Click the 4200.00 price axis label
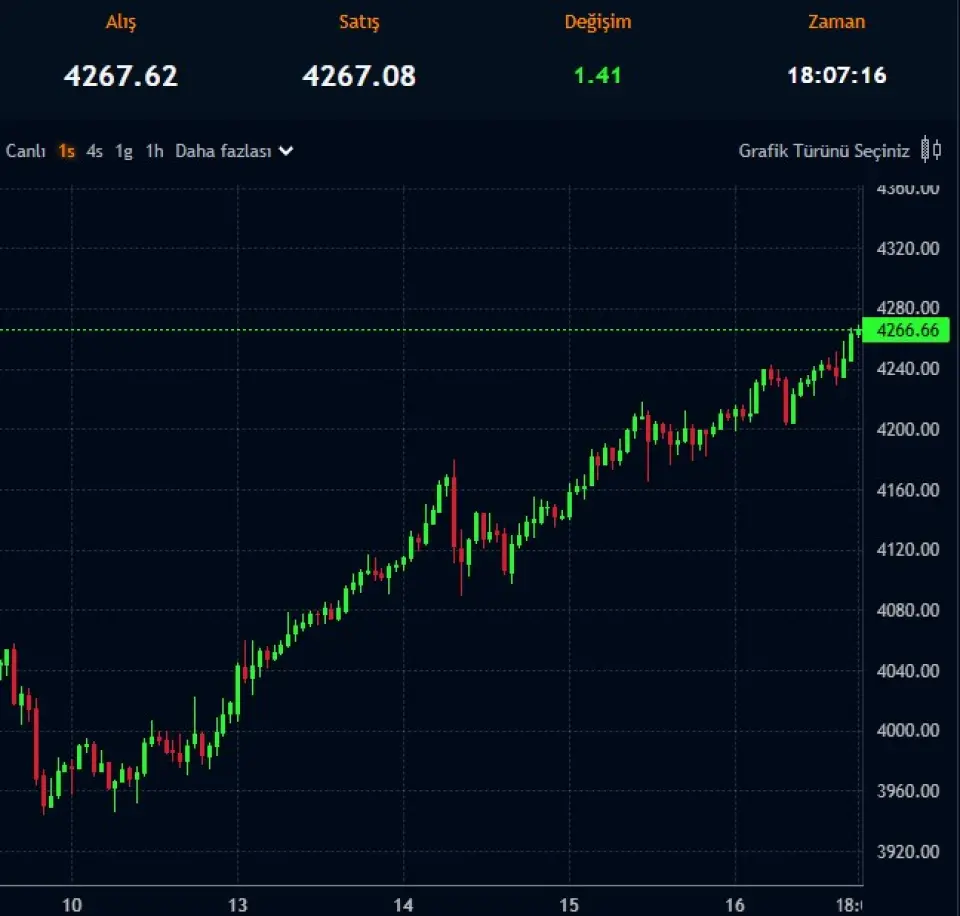Image resolution: width=960 pixels, height=916 pixels. click(907, 429)
